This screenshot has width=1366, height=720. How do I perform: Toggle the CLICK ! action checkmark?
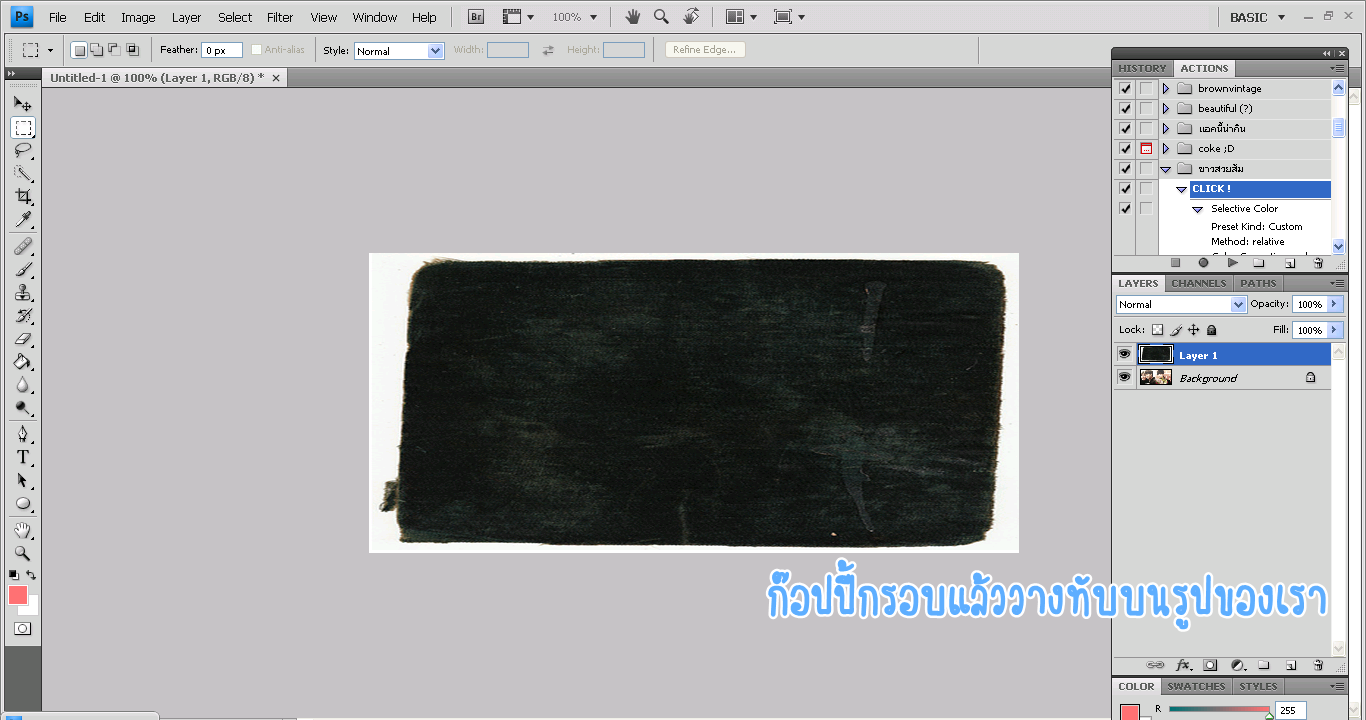pyautogui.click(x=1125, y=188)
